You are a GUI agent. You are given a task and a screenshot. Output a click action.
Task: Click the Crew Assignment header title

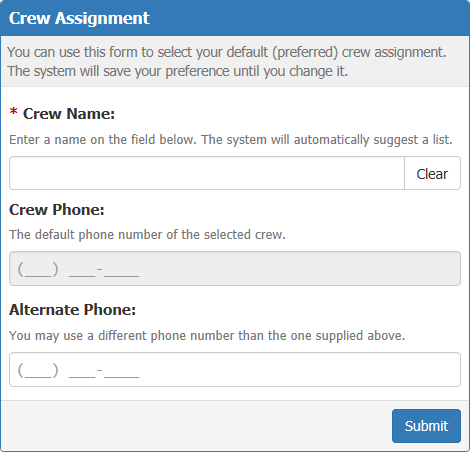(79, 18)
